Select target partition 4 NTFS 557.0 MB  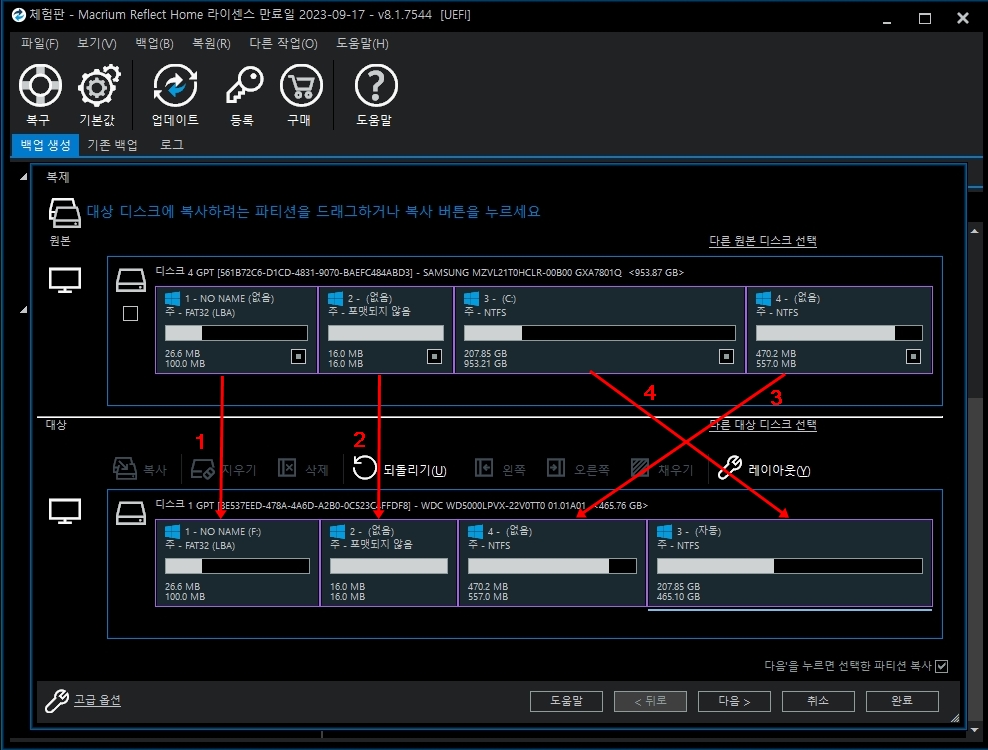pos(552,563)
